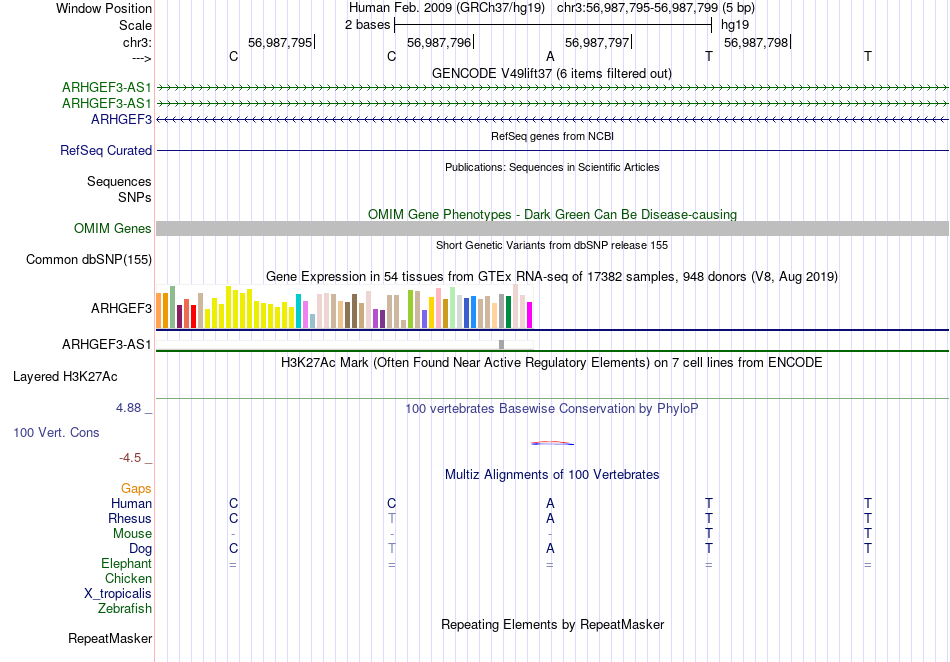The width and height of the screenshot is (950, 662).
Task: Click the -4.5 PhyloP lower scale value
Action: tap(130, 458)
